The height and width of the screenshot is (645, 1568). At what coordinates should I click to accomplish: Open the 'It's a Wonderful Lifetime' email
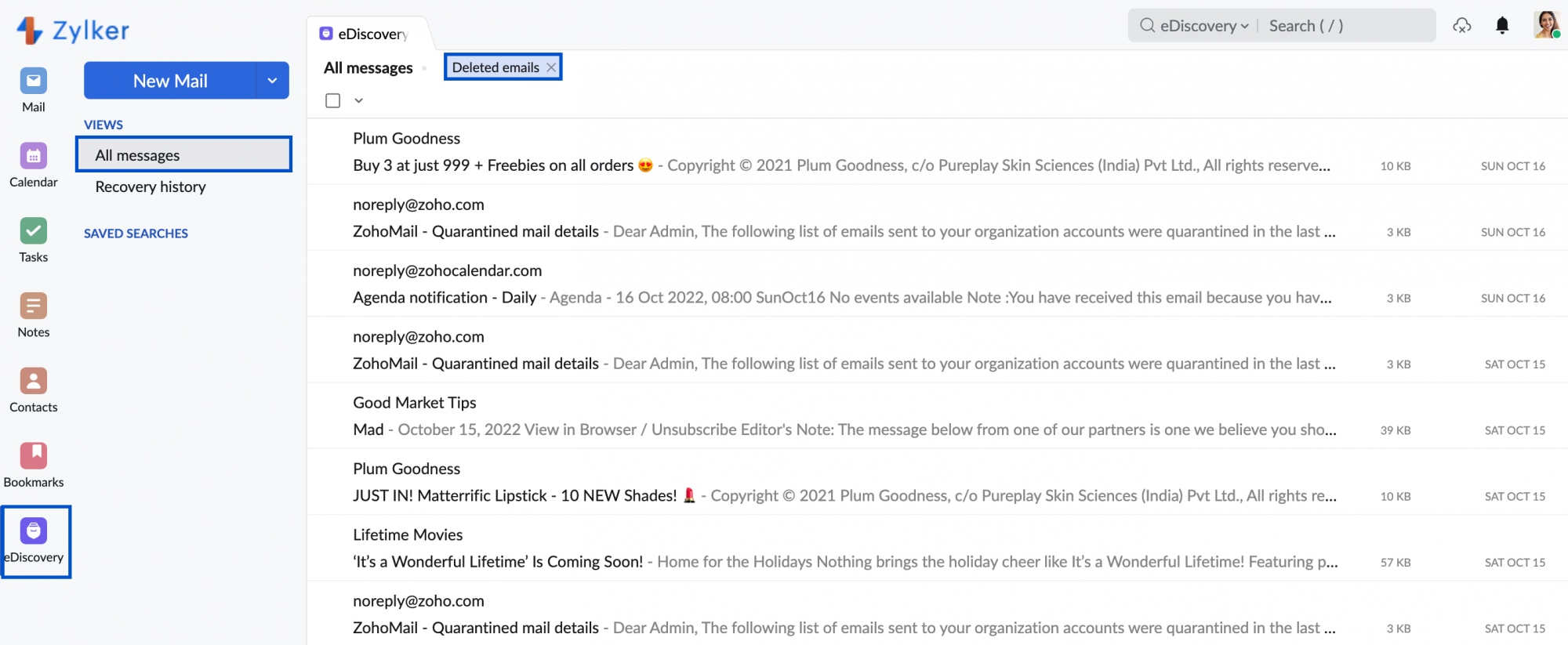(x=937, y=548)
